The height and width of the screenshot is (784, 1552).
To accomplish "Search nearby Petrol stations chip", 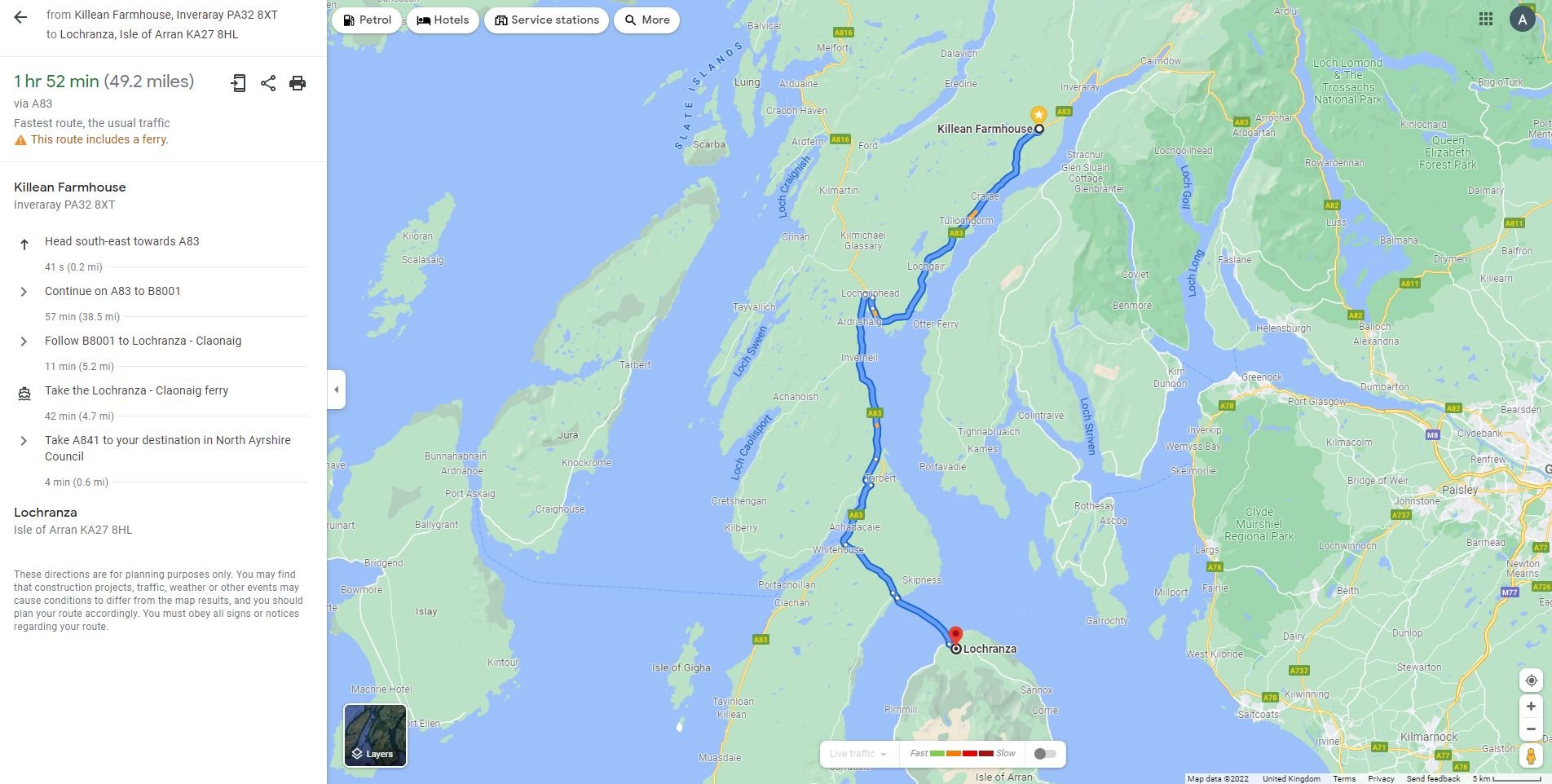I will click(x=367, y=20).
